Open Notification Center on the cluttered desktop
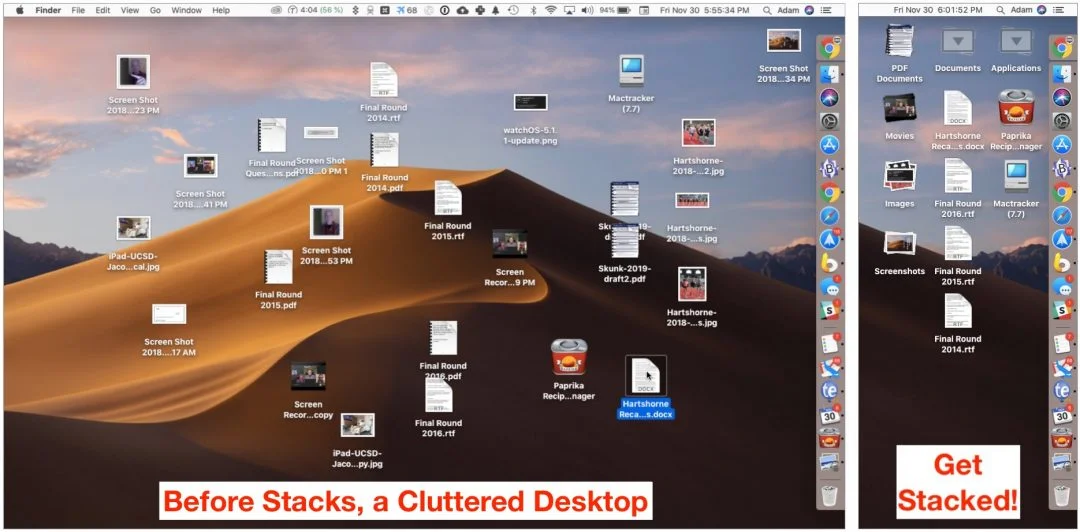This screenshot has height=532, width=1080. pyautogui.click(x=826, y=10)
